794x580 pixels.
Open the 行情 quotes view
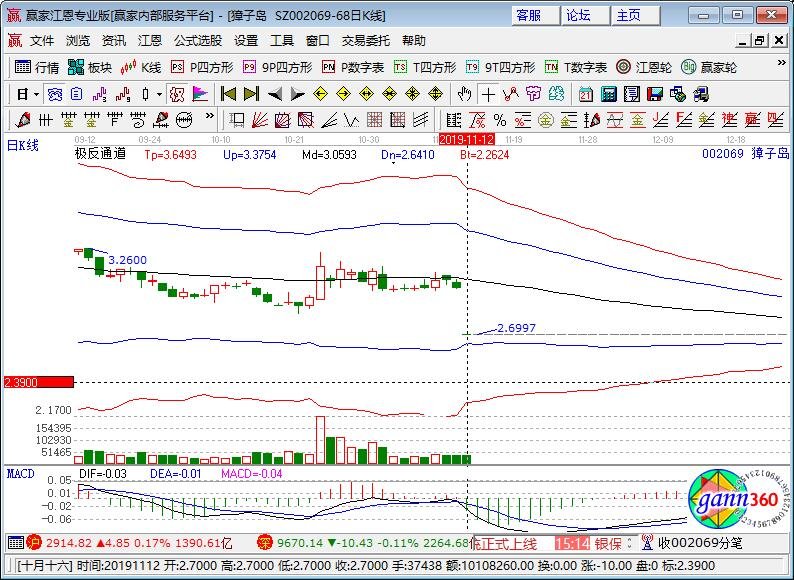coord(36,67)
